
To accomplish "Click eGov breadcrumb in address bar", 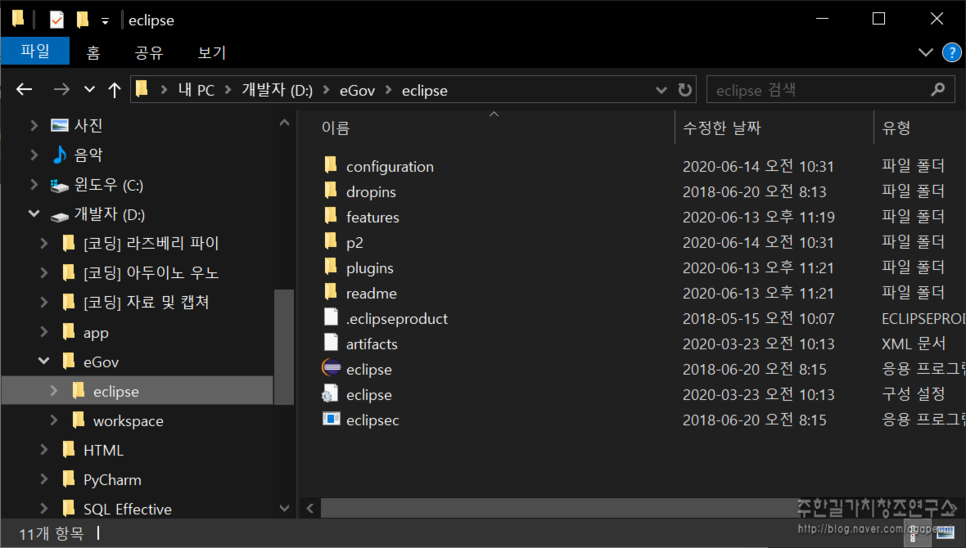I will (357, 91).
